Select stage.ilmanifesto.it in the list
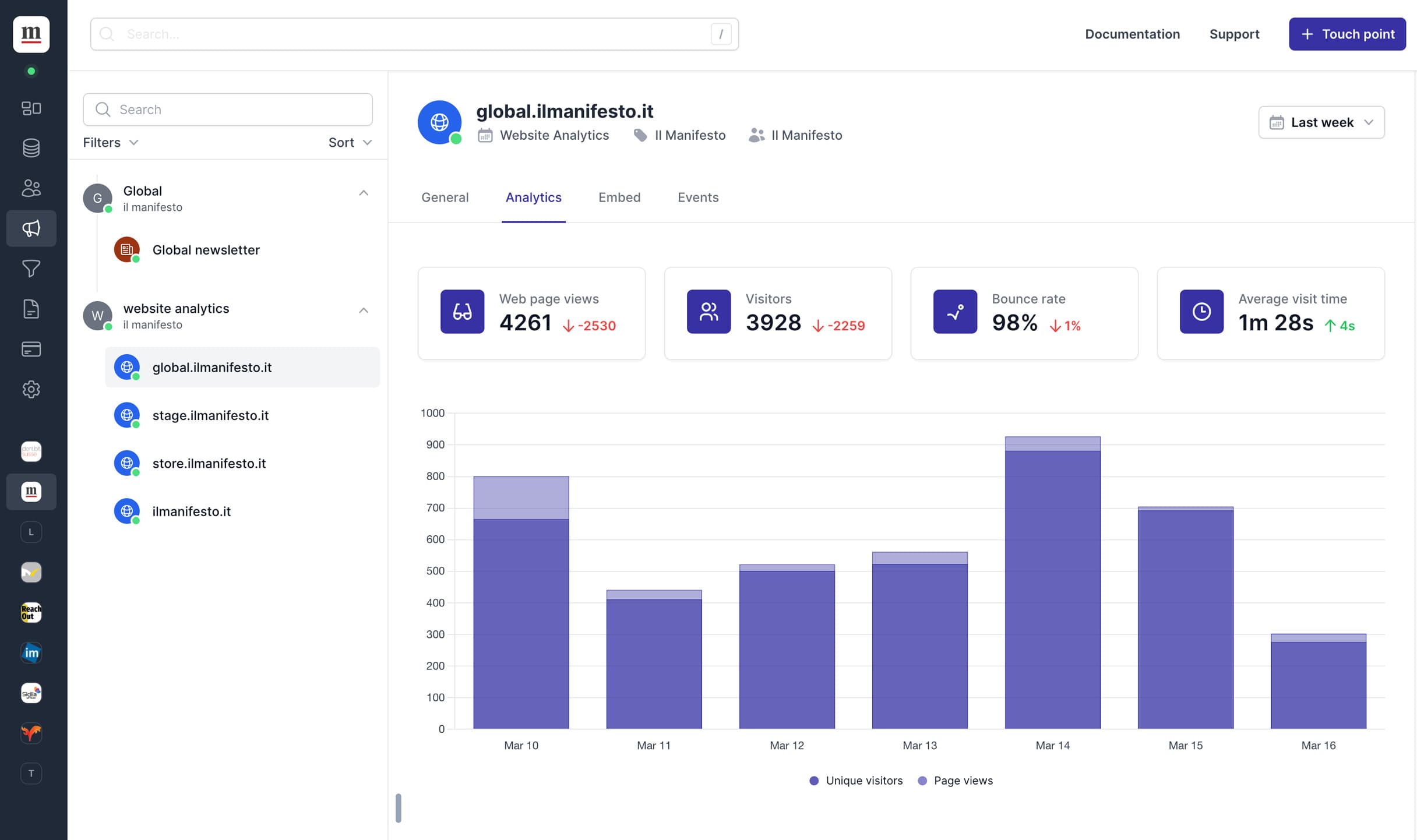 (x=210, y=415)
